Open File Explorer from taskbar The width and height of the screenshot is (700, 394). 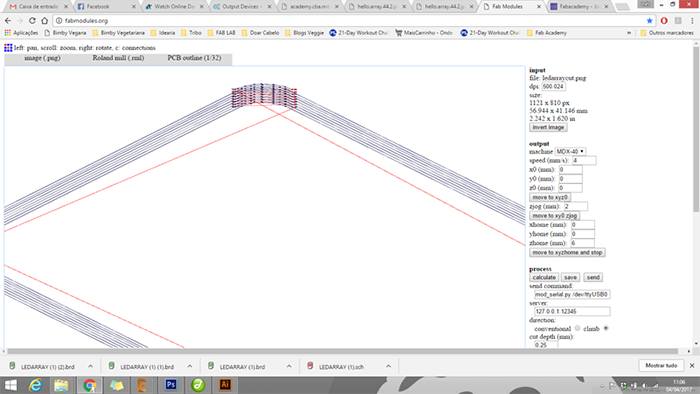point(61,385)
